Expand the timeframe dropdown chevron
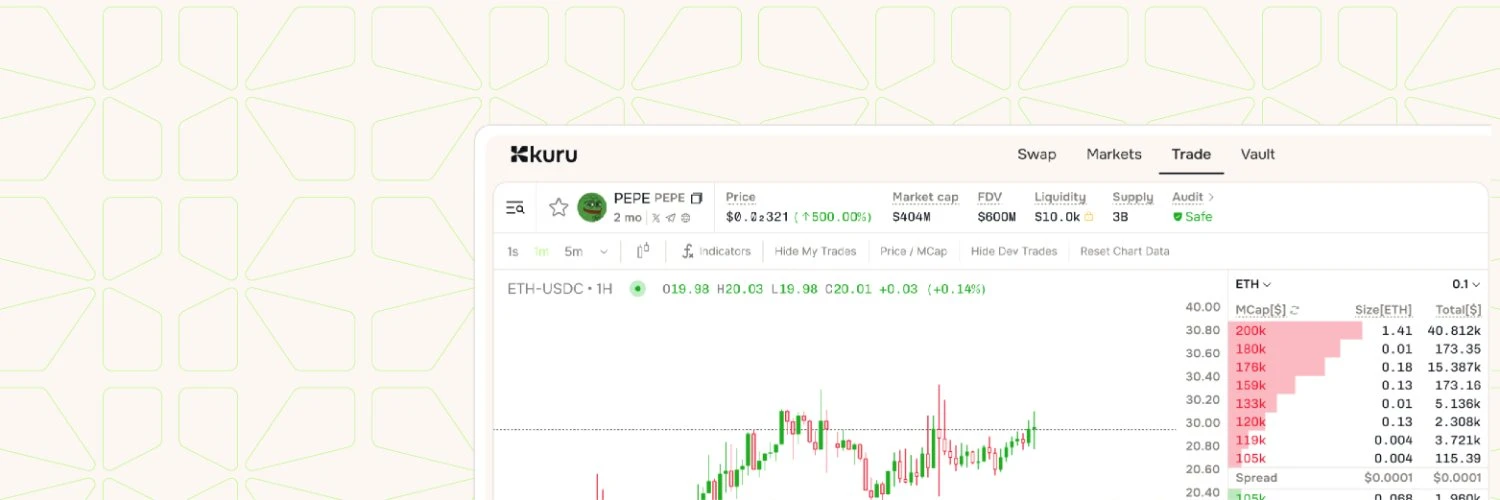The height and width of the screenshot is (500, 1500). 603,252
